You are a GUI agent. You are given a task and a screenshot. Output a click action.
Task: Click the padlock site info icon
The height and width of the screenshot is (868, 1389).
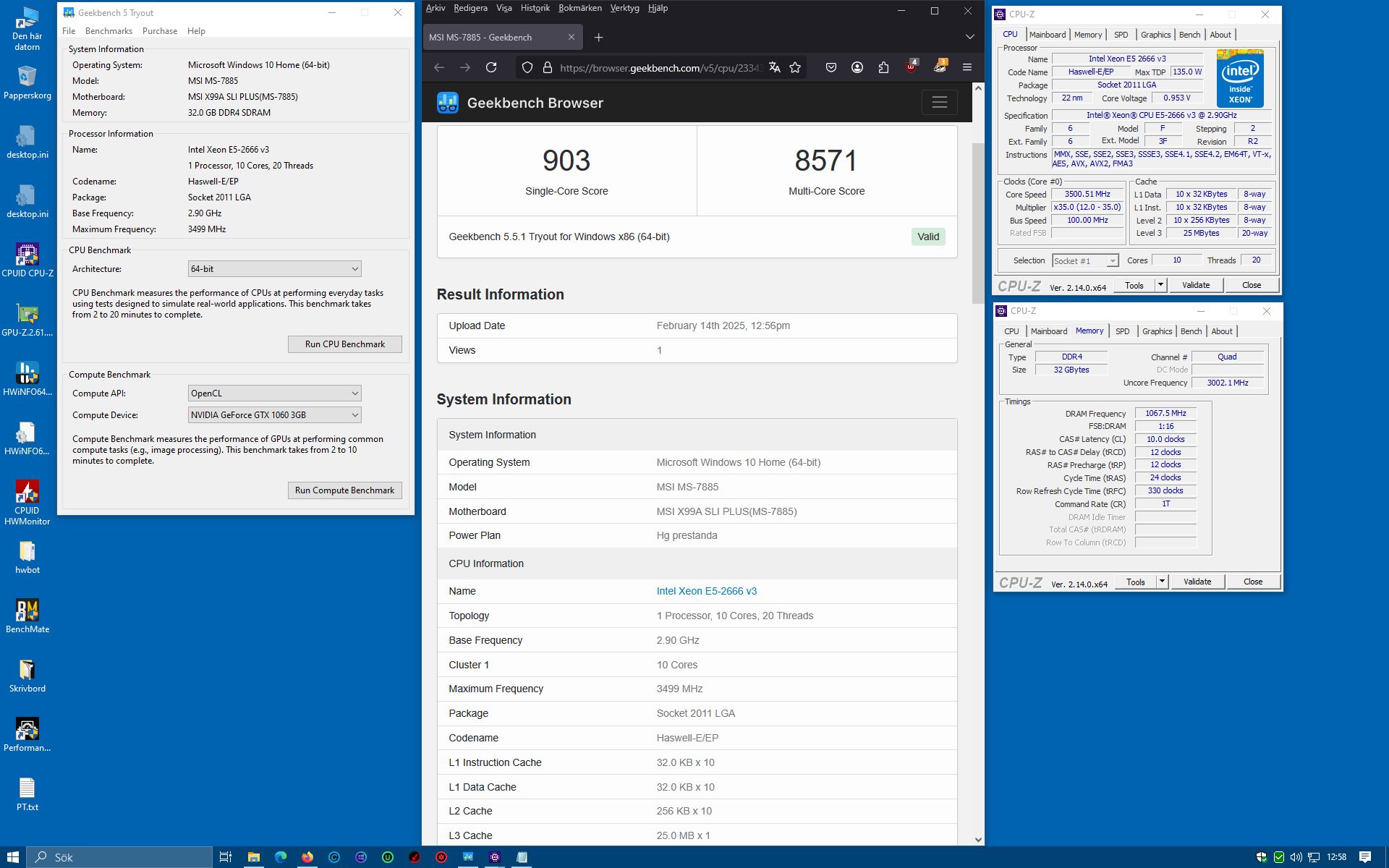(548, 67)
